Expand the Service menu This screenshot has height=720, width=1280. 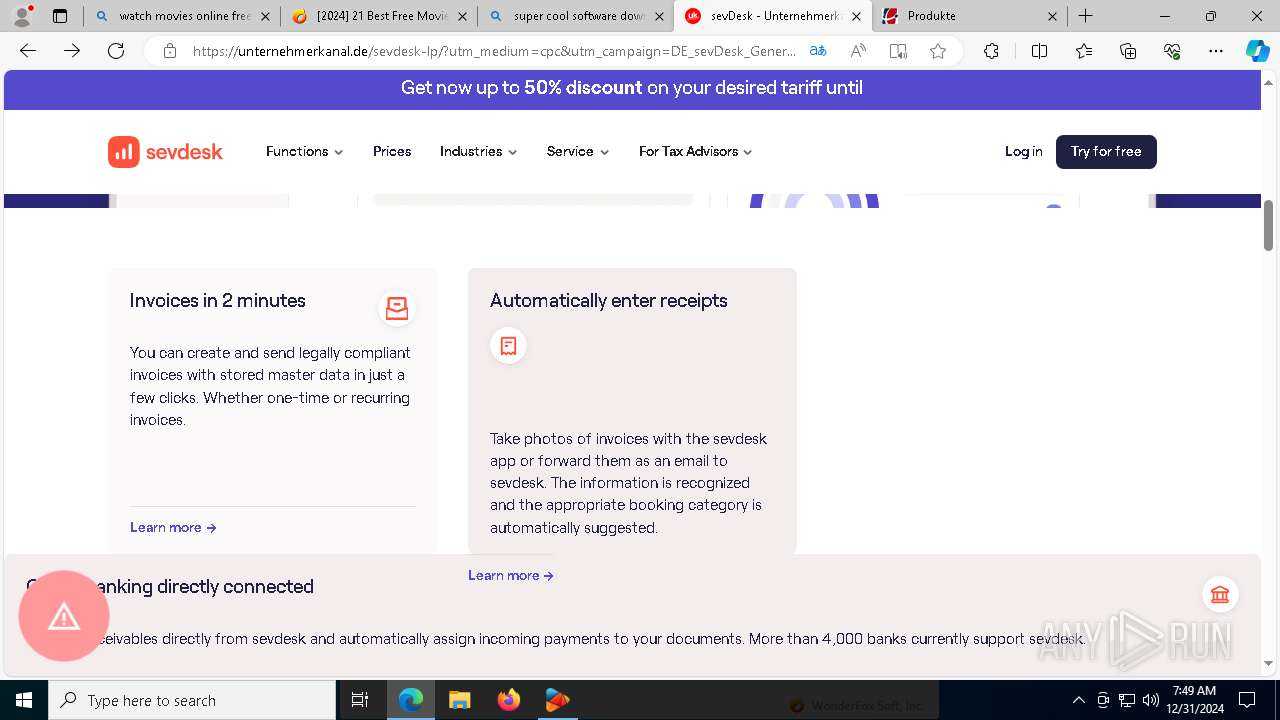point(578,152)
